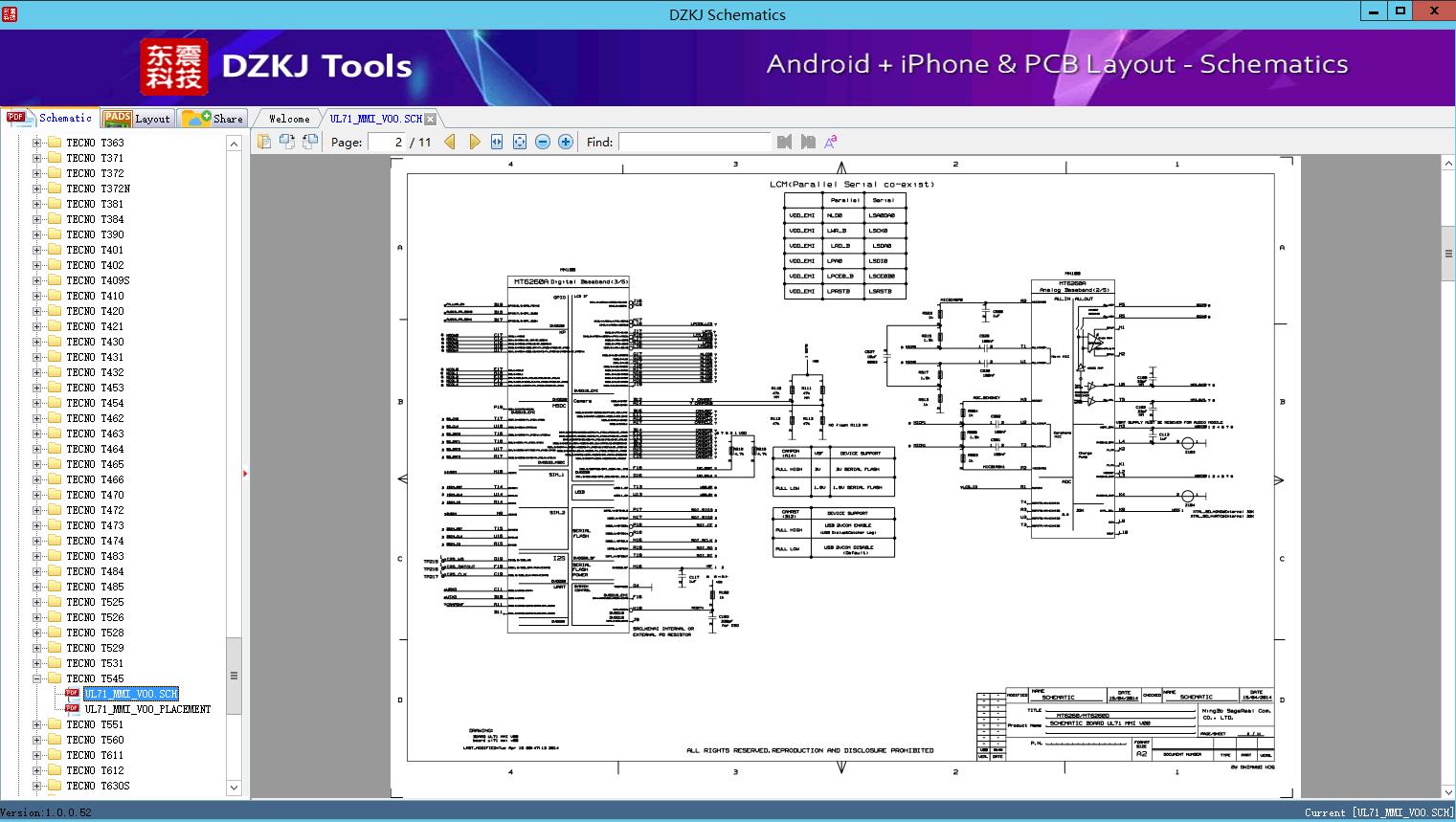Open the Share tab
The height and width of the screenshot is (822, 1456).
tap(213, 119)
